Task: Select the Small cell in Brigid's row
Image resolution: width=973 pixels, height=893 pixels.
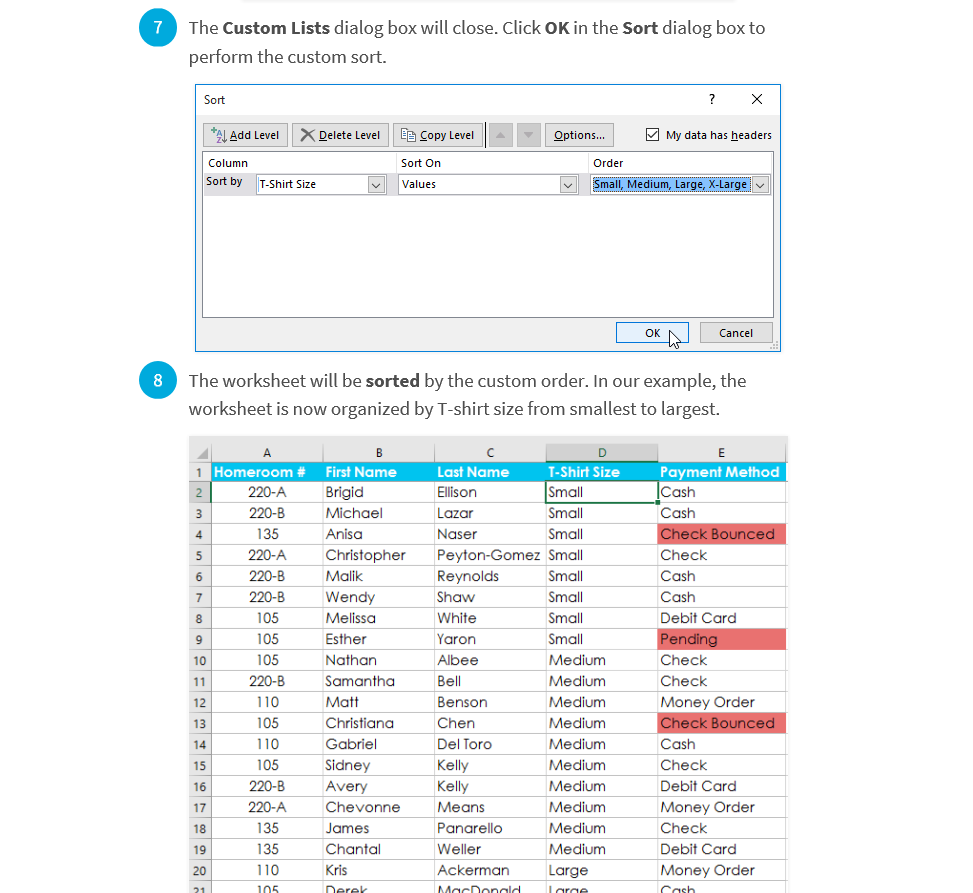Action: [602, 492]
